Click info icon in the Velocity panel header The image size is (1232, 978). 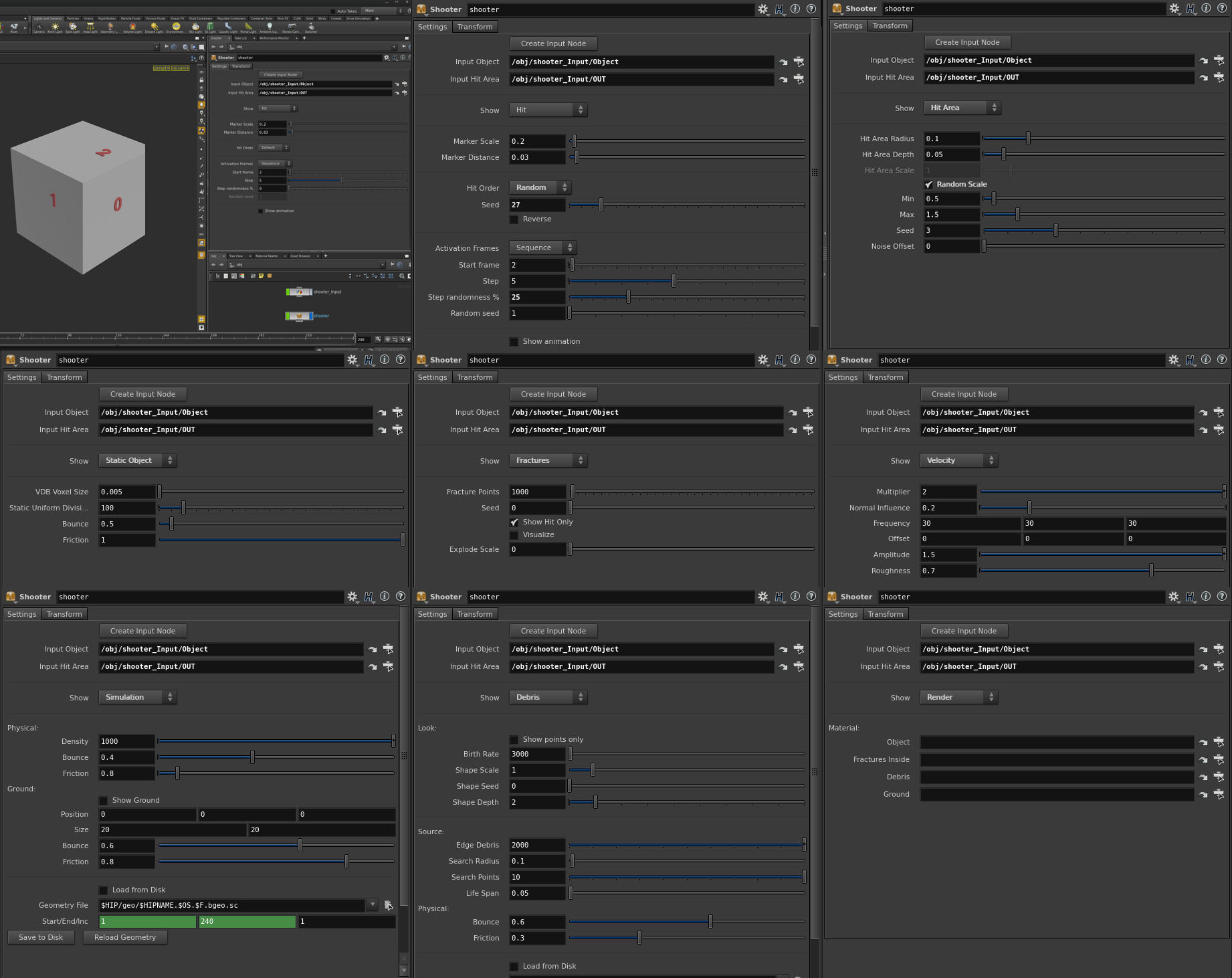click(1205, 359)
